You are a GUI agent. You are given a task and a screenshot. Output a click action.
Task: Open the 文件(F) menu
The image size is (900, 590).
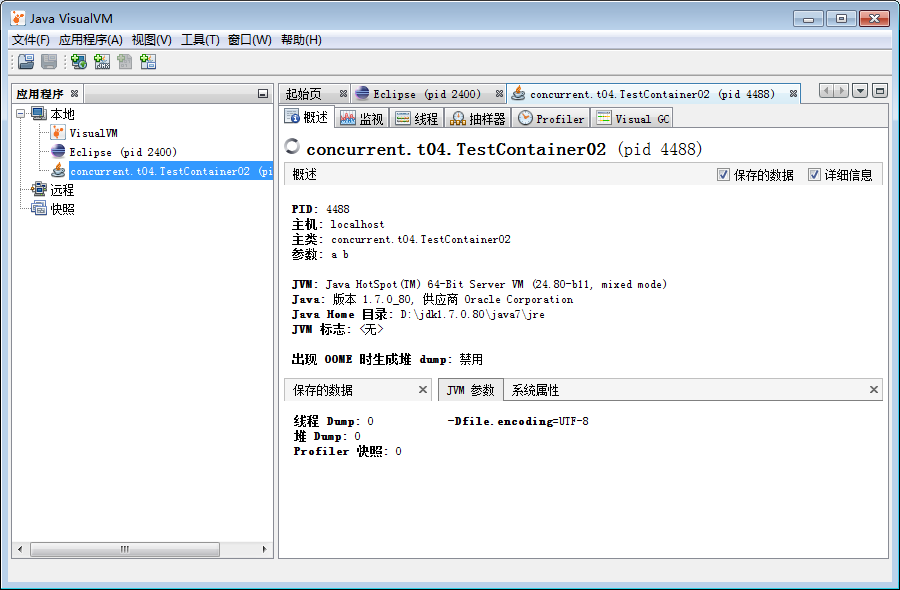pos(31,40)
